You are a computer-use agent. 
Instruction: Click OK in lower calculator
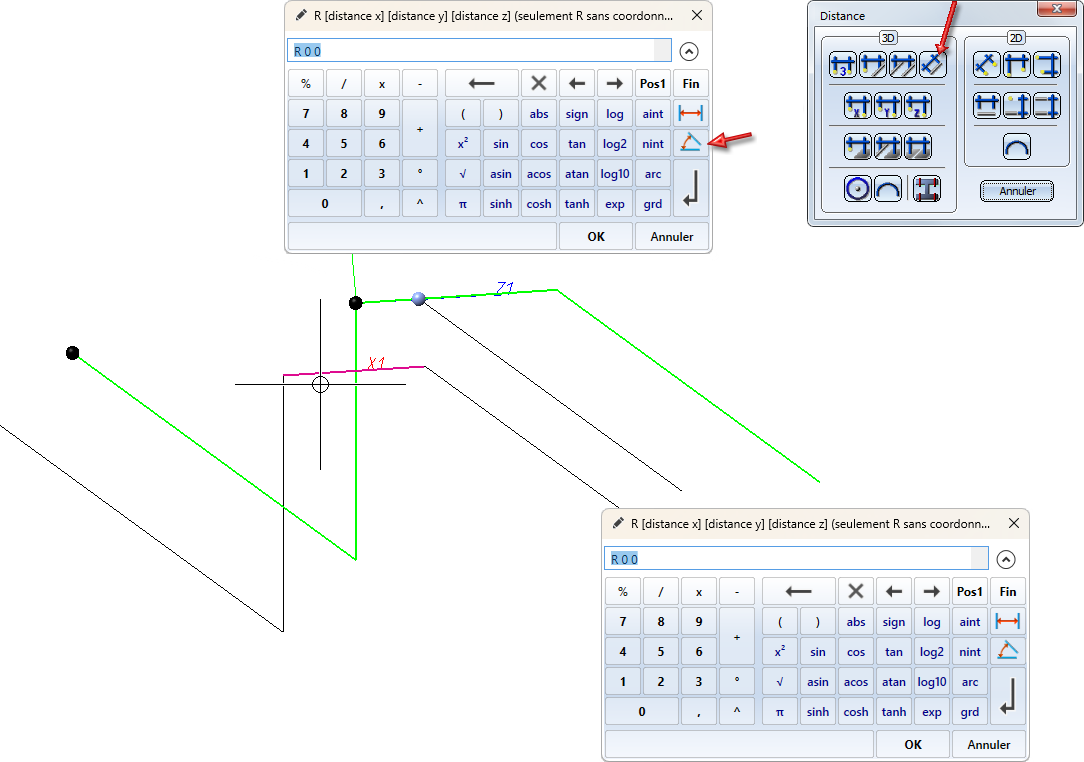(913, 745)
